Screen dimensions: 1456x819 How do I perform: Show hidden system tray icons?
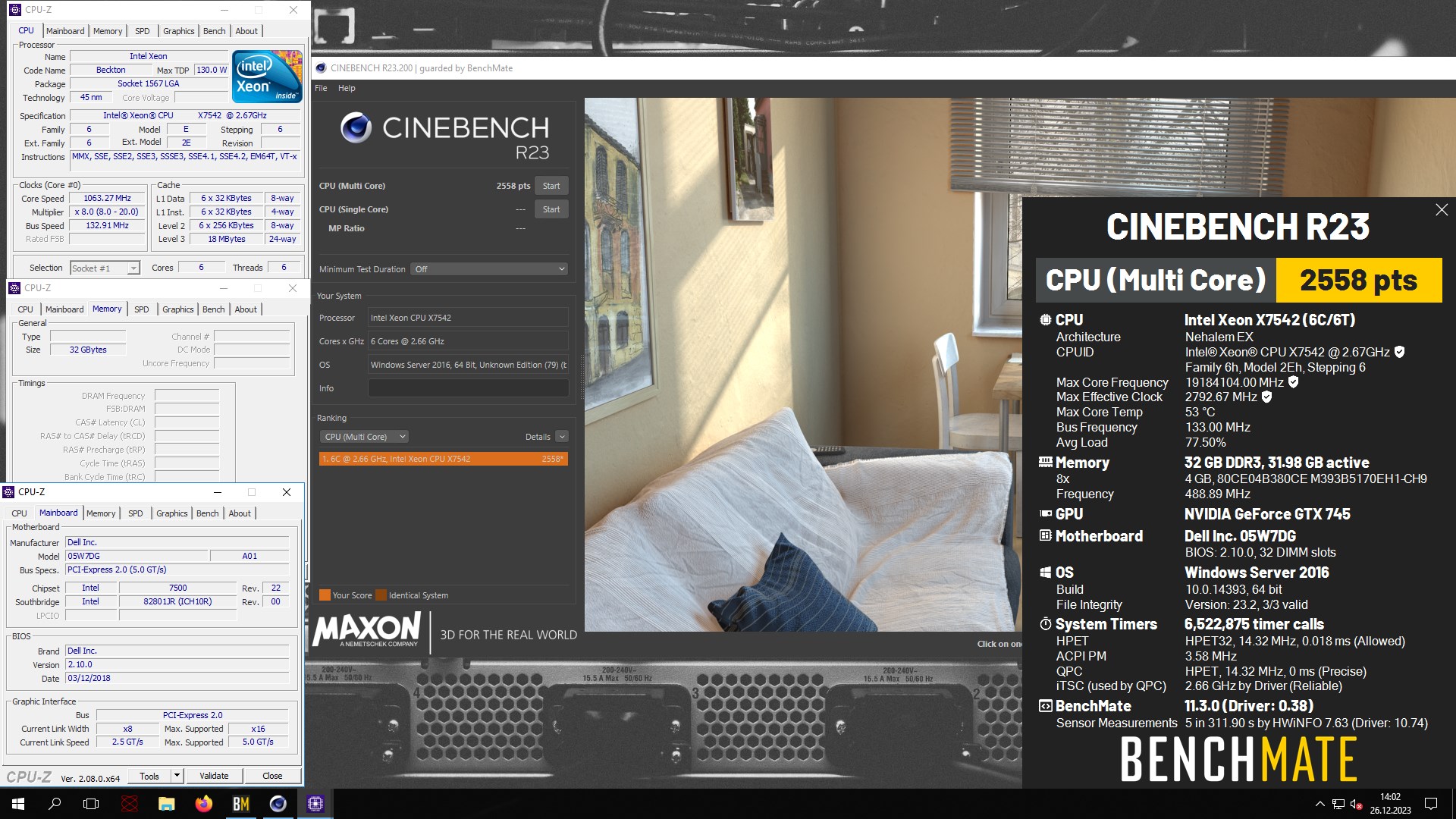tap(1319, 804)
